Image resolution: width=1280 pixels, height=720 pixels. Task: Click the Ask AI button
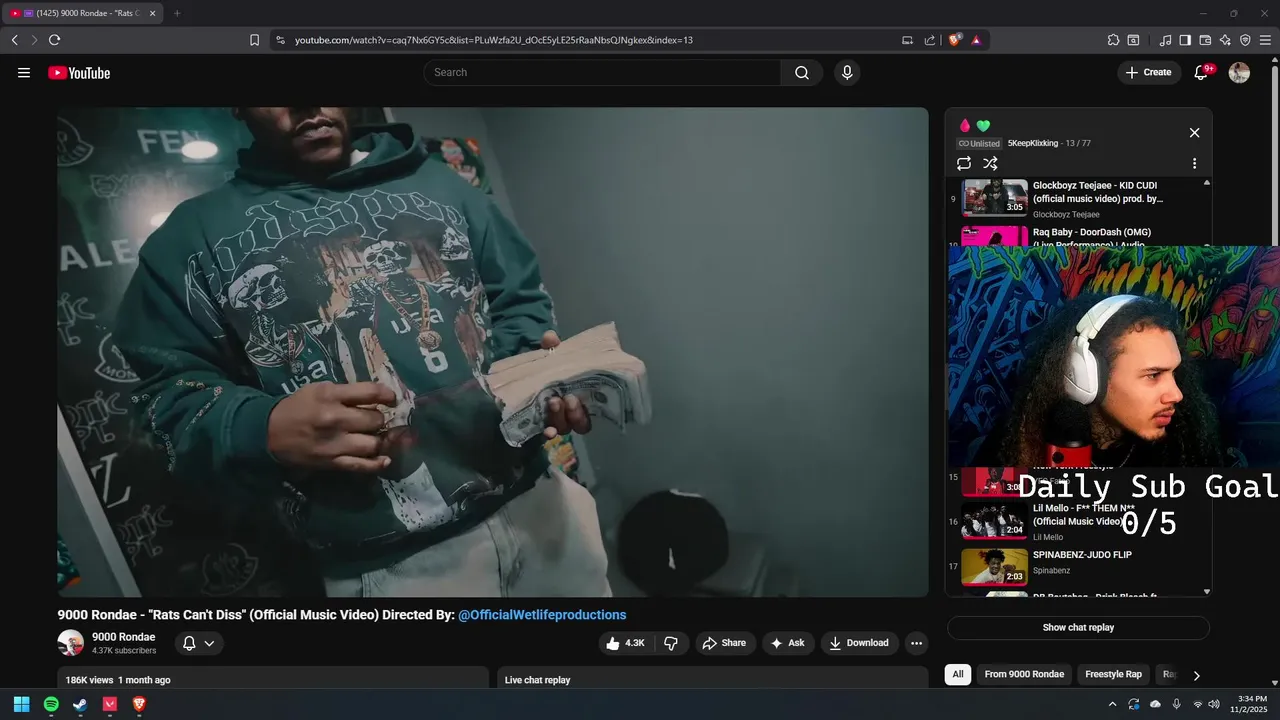[x=787, y=643]
